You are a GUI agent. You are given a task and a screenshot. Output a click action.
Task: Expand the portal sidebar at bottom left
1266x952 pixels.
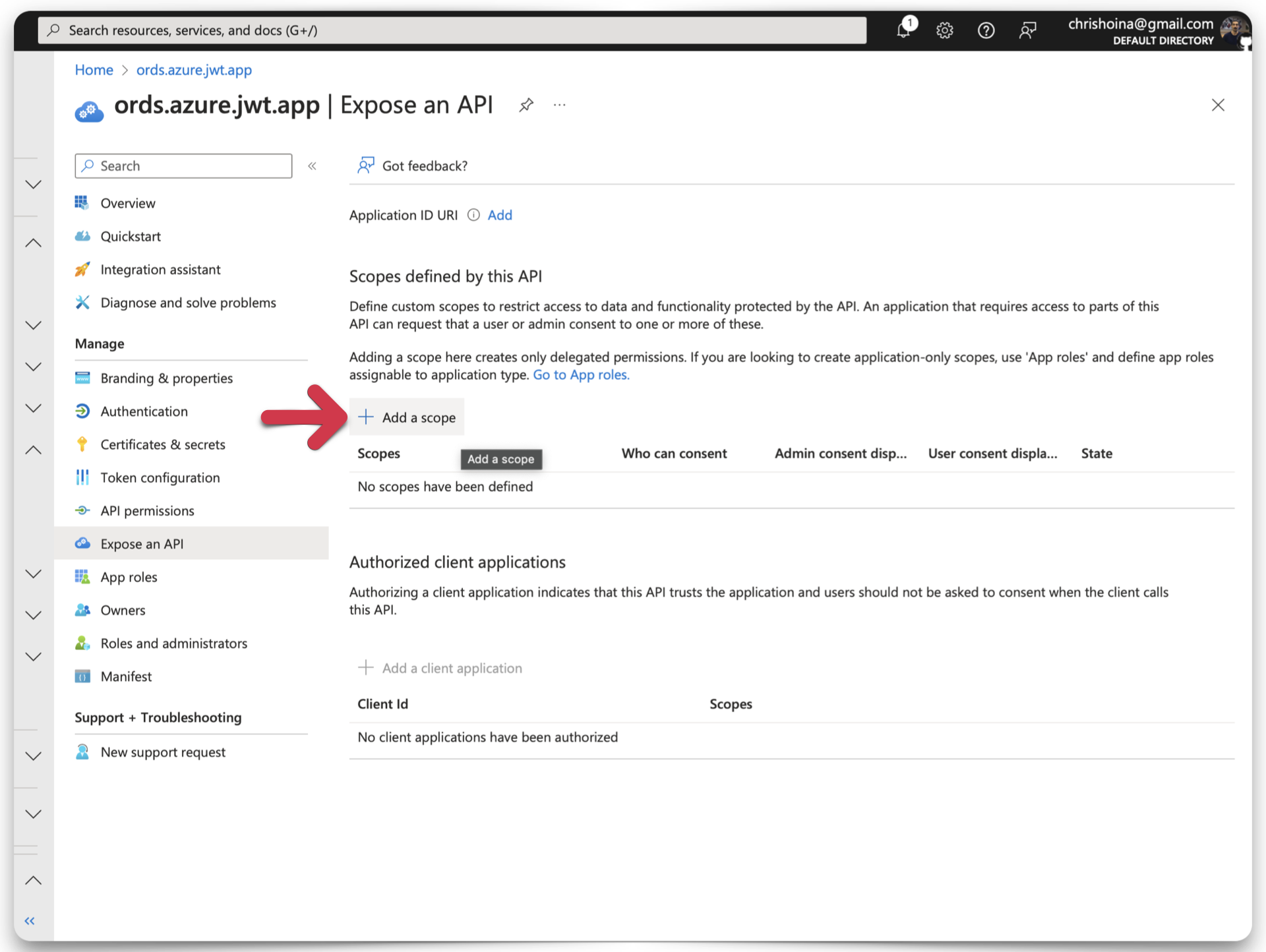pyautogui.click(x=30, y=920)
